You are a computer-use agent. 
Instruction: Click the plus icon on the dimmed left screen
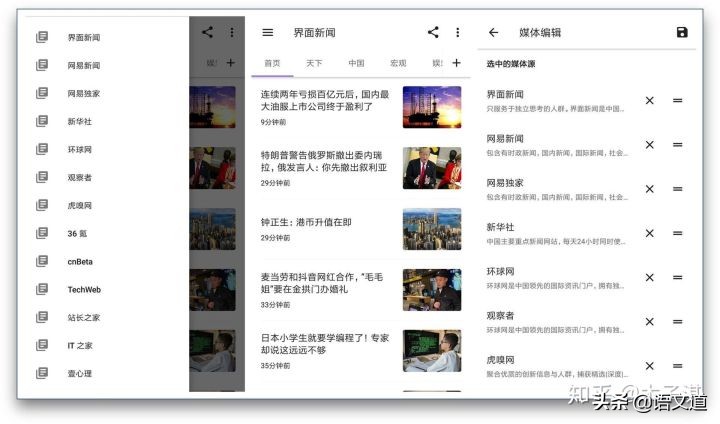click(x=231, y=63)
